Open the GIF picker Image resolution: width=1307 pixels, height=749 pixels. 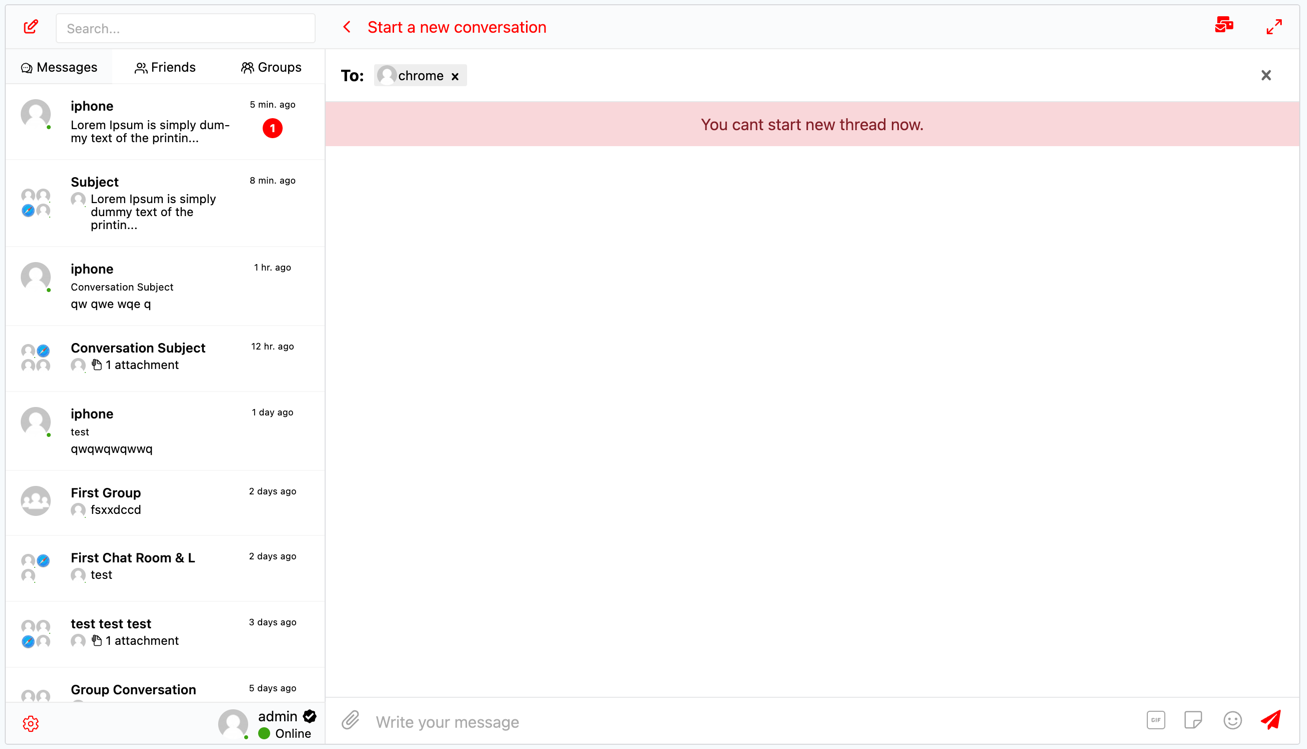tap(1156, 719)
